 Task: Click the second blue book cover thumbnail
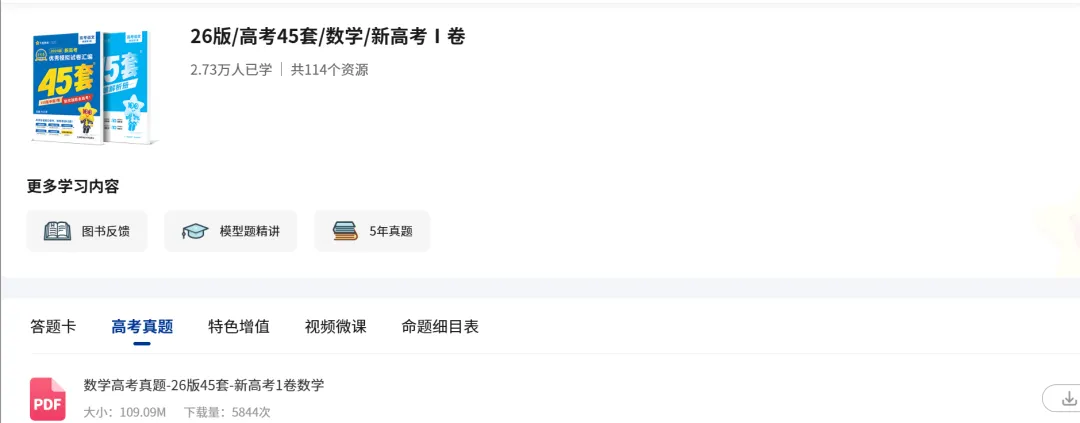[x=129, y=86]
